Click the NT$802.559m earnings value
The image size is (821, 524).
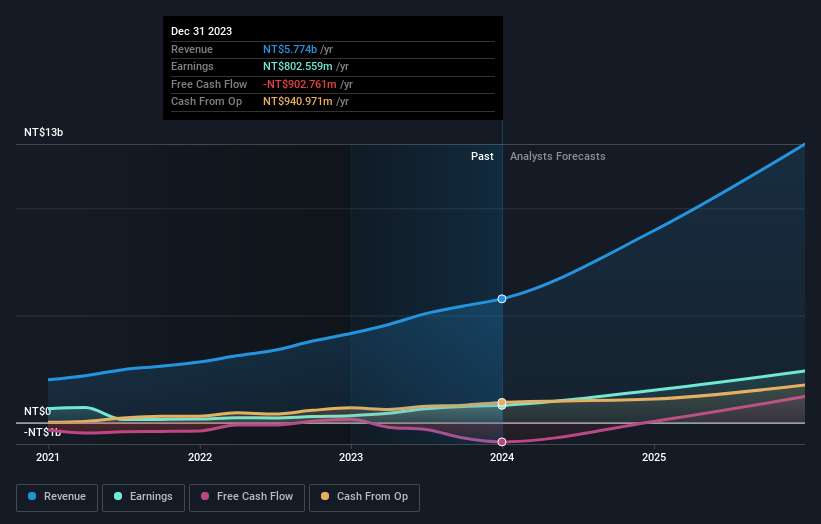297,66
